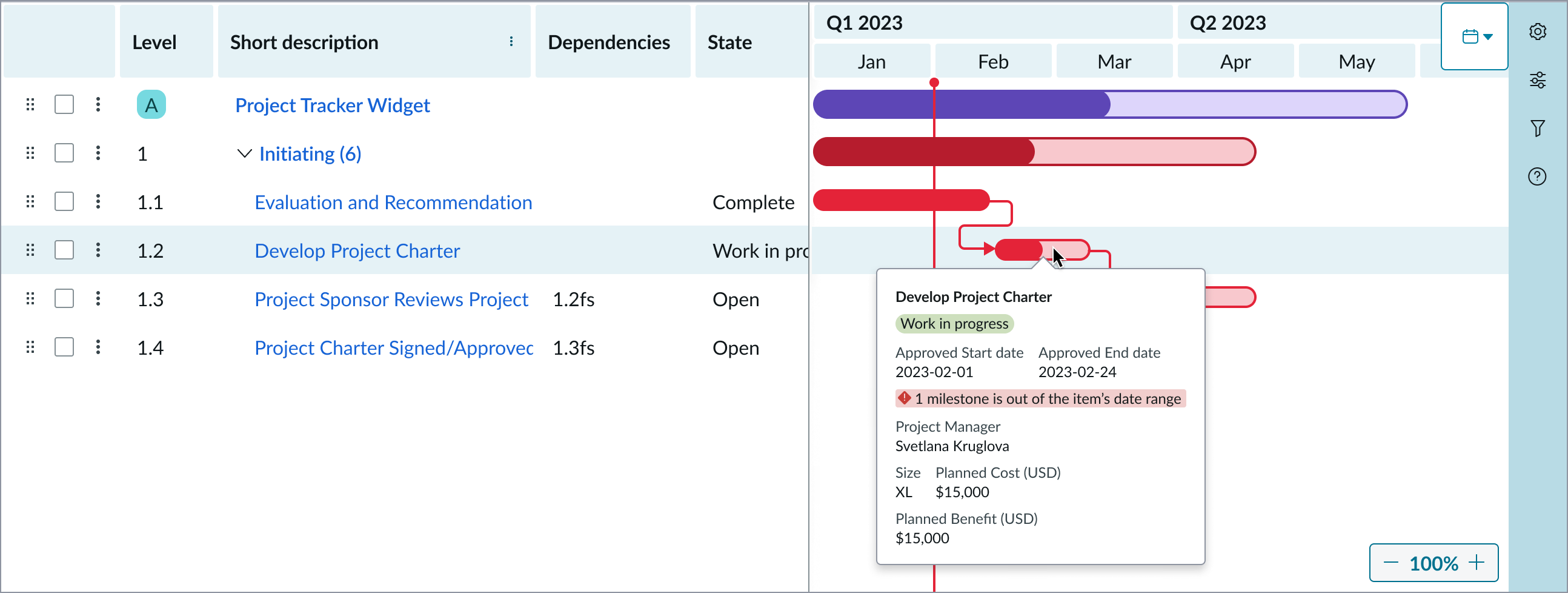Open the three-dot menu for Develop Project Charter
Image resolution: width=1568 pixels, height=593 pixels.
[x=98, y=250]
